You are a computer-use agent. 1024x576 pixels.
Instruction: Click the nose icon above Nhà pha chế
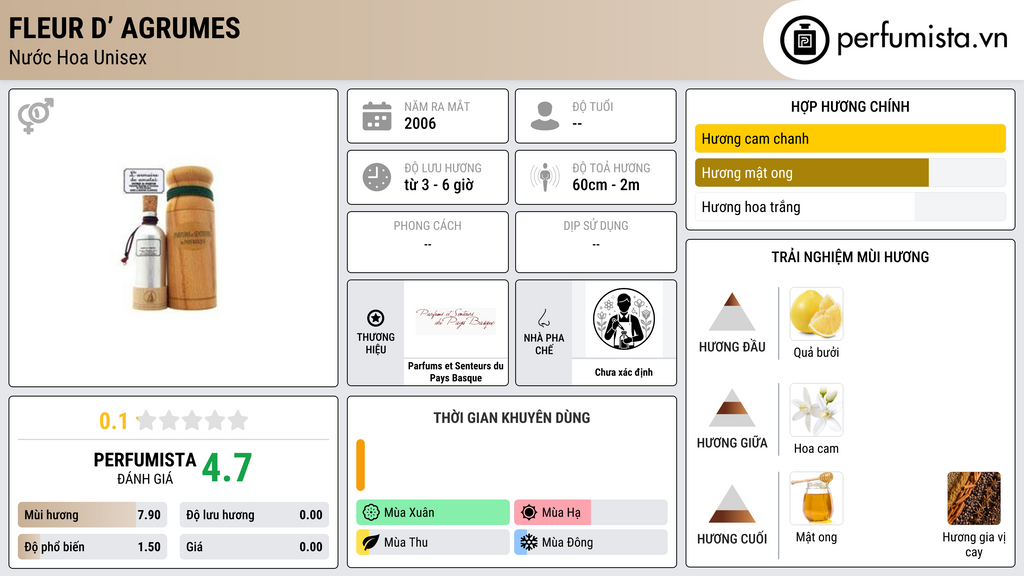coord(543,318)
